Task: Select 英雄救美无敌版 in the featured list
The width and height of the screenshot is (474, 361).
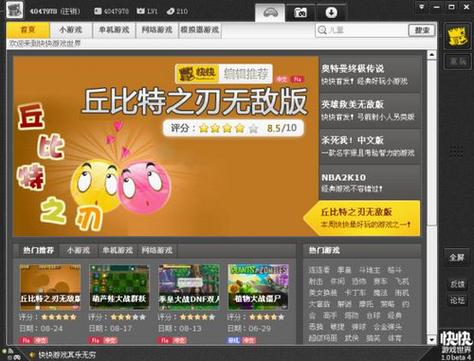Action: click(370, 110)
